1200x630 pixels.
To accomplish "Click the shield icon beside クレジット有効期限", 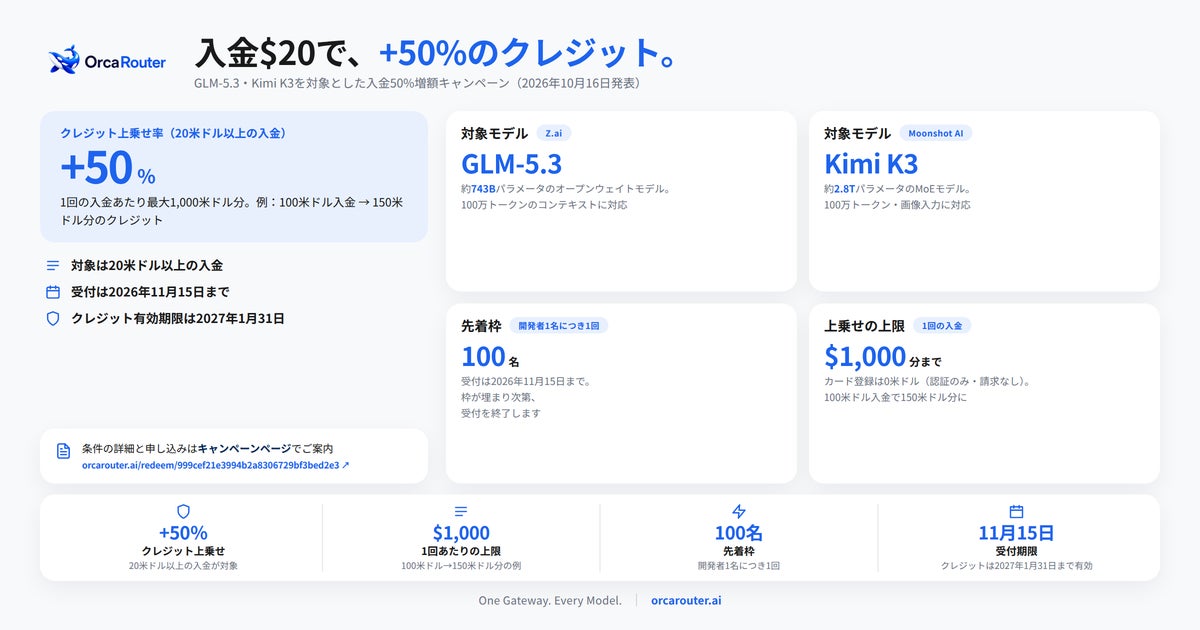I will 53,318.
